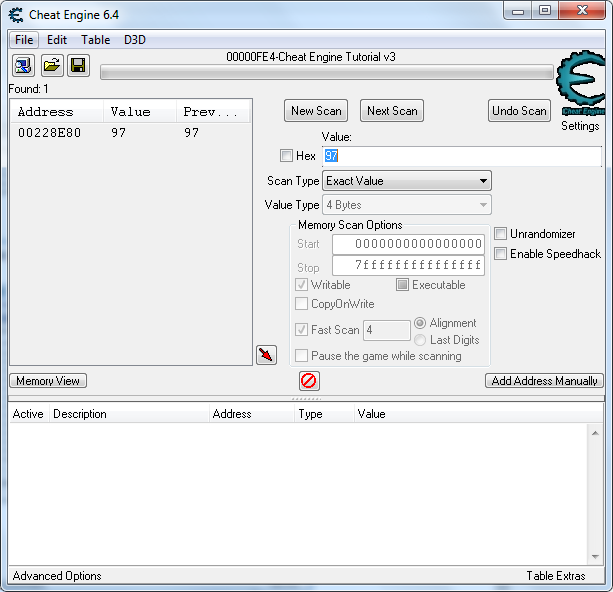The image size is (613, 592).
Task: Toggle the Writable checkbox
Action: coord(301,285)
